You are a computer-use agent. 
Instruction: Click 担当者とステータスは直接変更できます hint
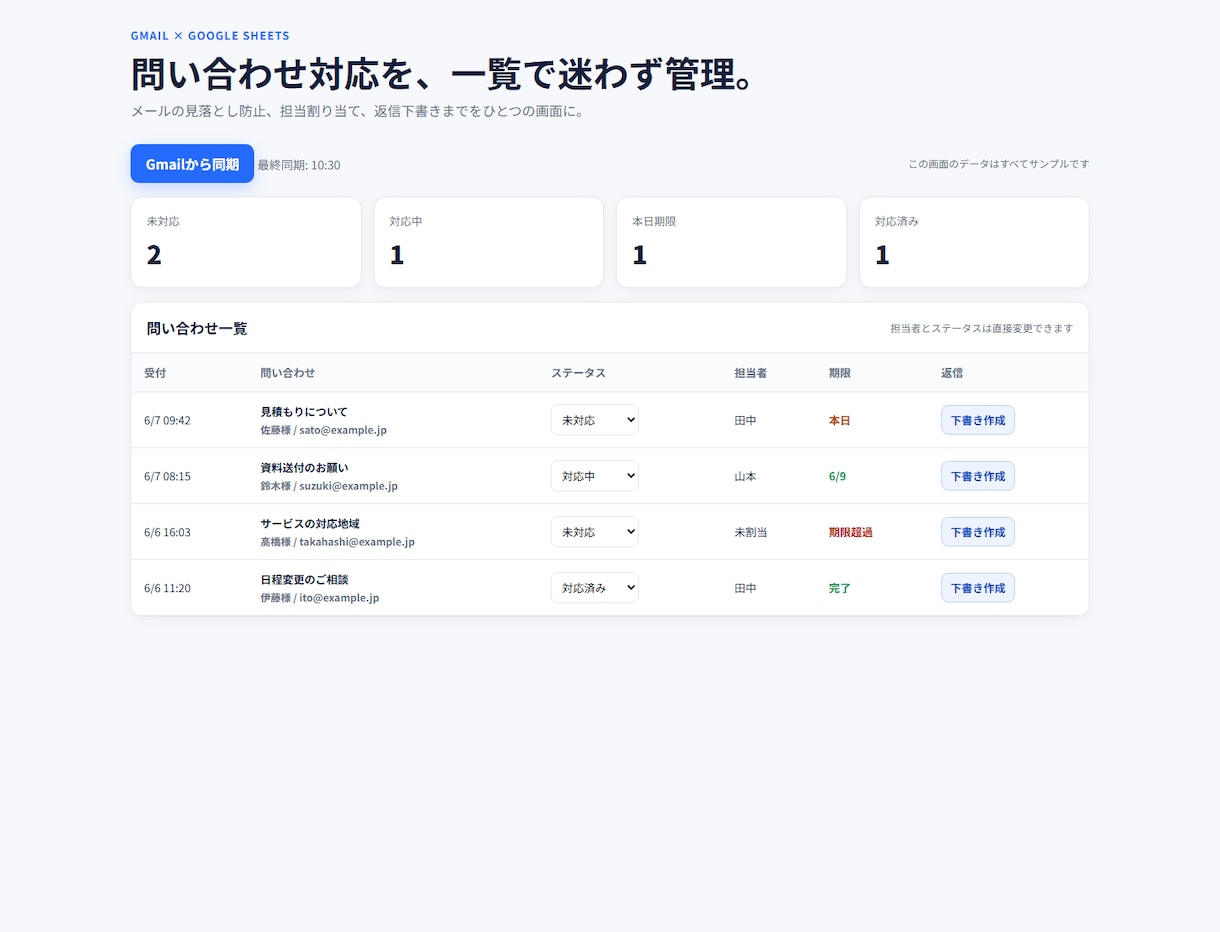982,328
